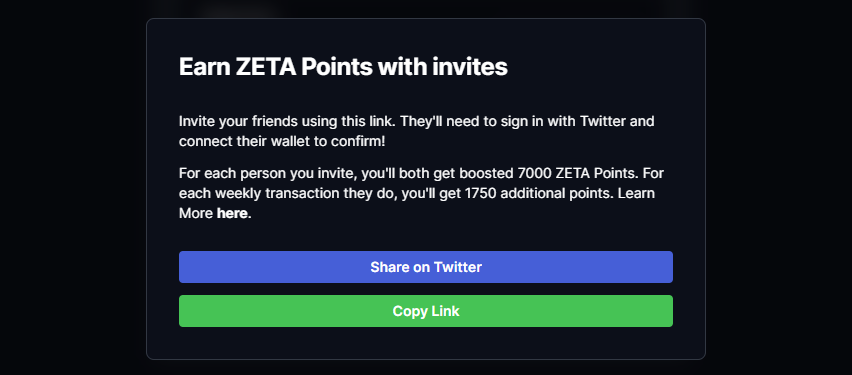Viewport: 852px width, 375px height.
Task: Click the "For each person you invite" paragraph
Action: (x=421, y=193)
